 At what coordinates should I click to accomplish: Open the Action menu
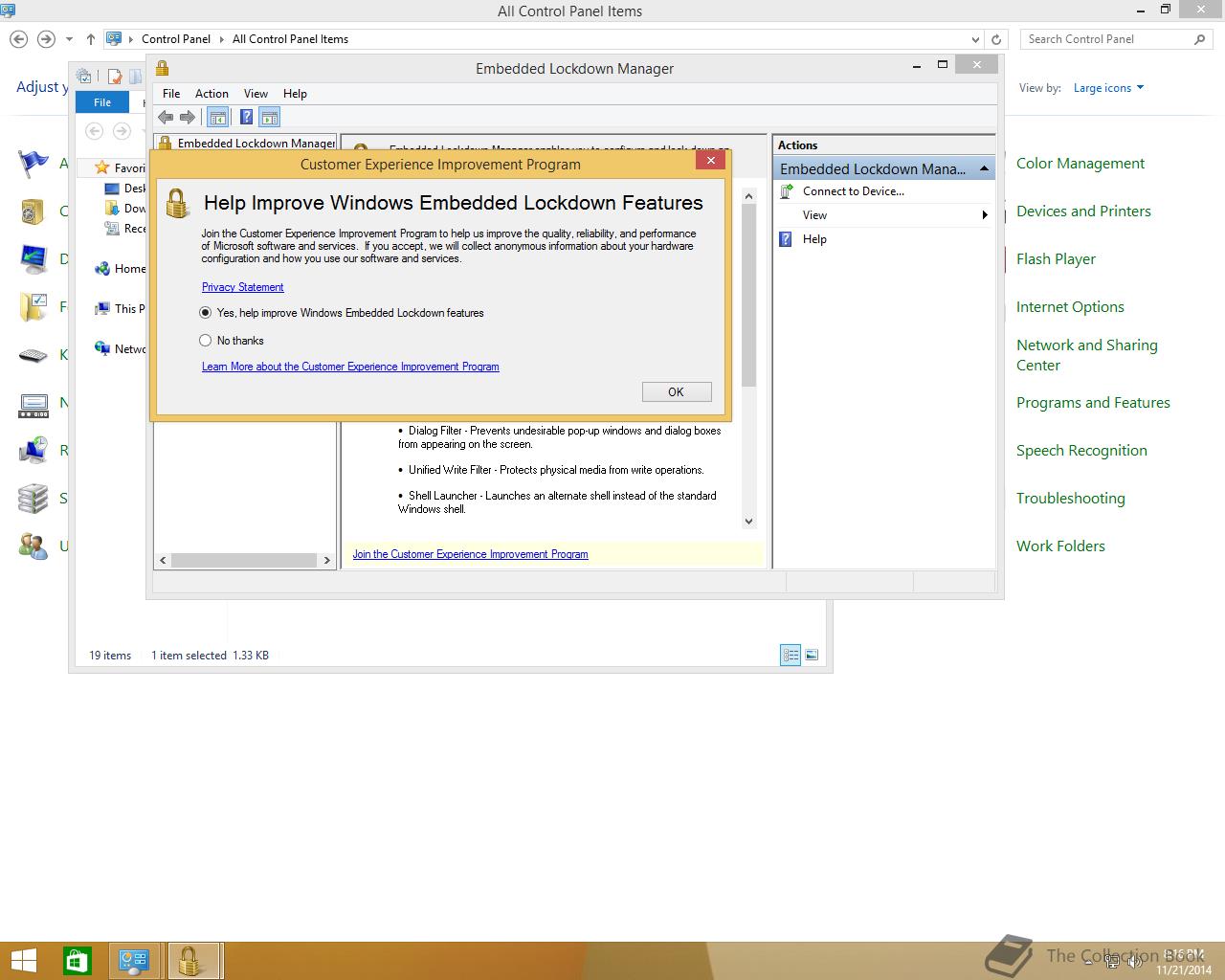click(x=212, y=94)
